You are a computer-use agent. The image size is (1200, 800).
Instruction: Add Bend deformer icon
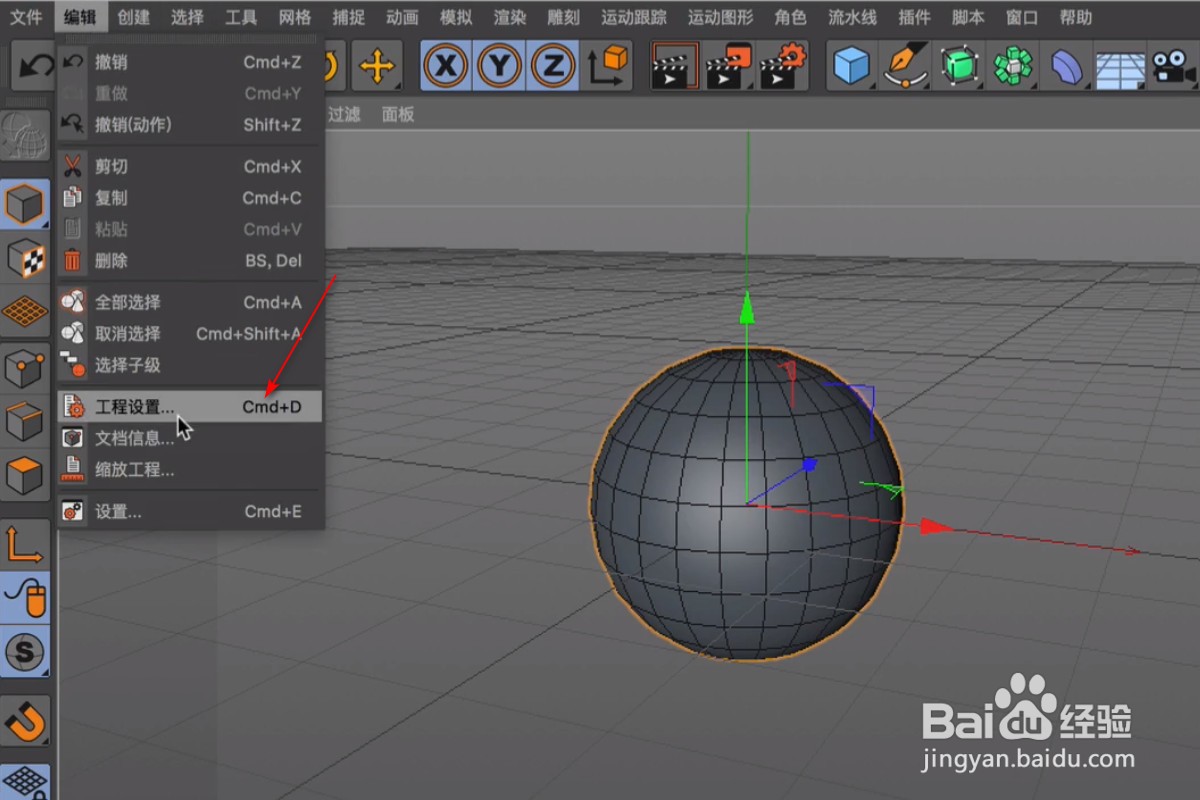pyautogui.click(x=1066, y=67)
